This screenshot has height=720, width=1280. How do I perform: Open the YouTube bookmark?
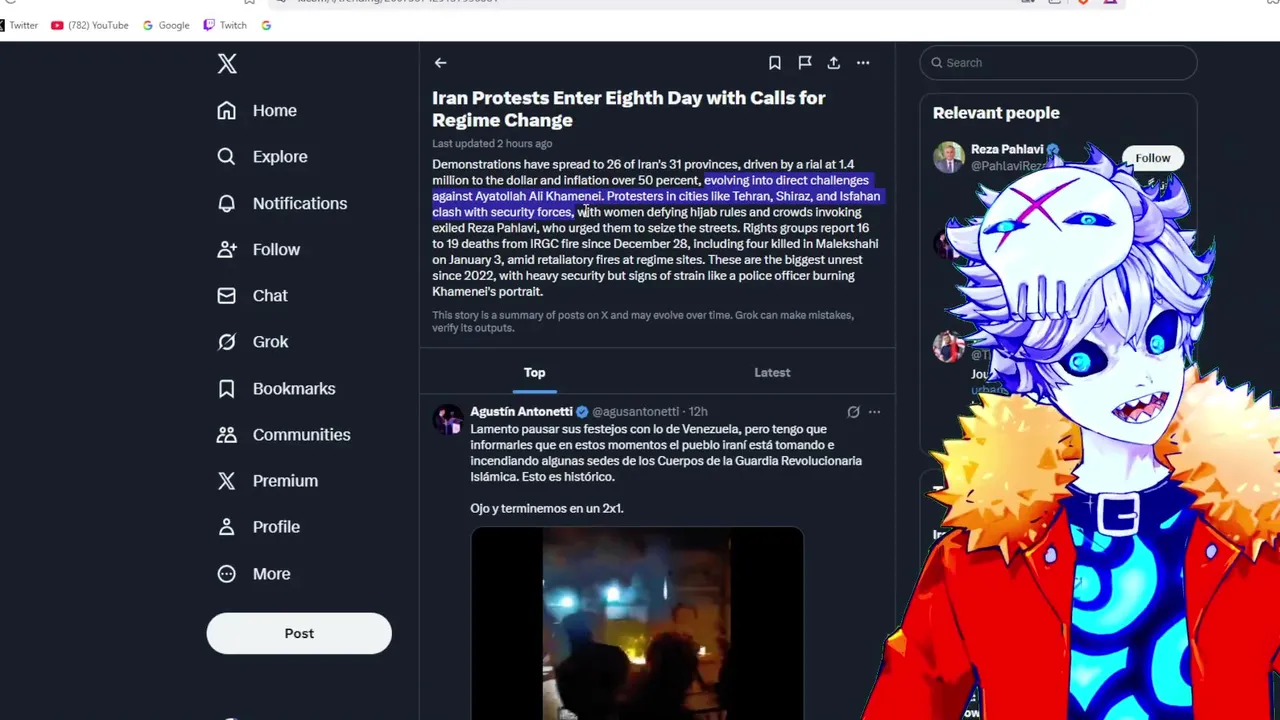click(90, 25)
